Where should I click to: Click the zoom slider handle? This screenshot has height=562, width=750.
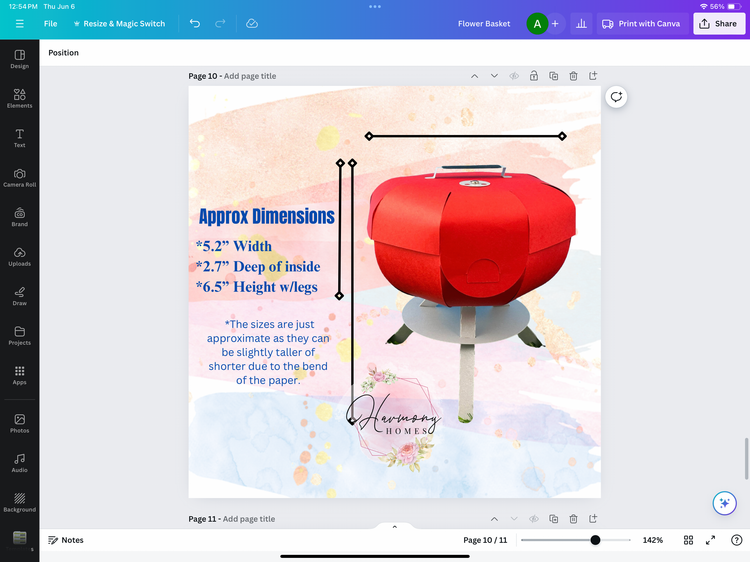click(x=595, y=540)
